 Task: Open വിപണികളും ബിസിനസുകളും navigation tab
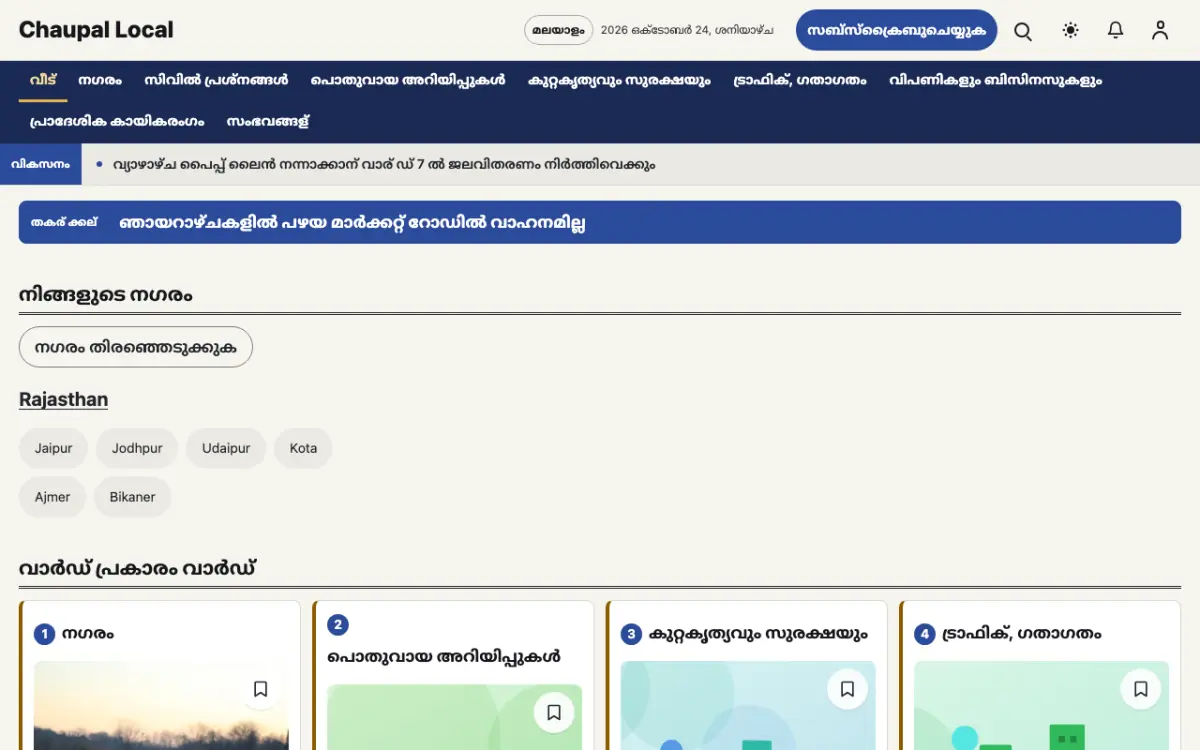[995, 81]
